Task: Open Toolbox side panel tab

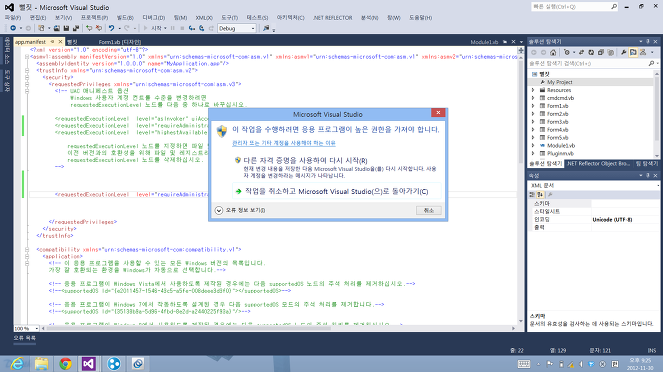Action: 7,81
